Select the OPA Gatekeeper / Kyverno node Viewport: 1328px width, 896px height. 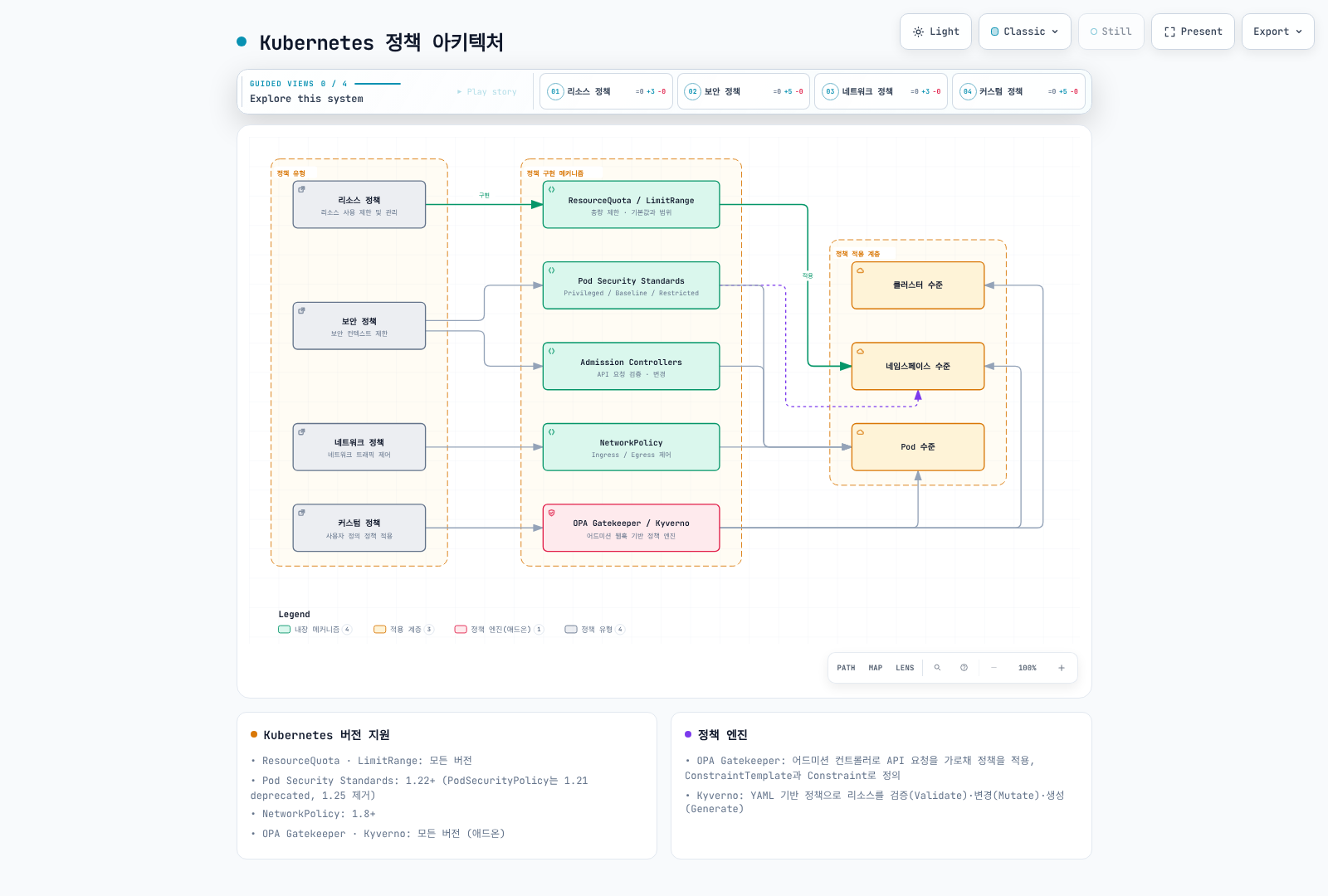pyautogui.click(x=631, y=528)
